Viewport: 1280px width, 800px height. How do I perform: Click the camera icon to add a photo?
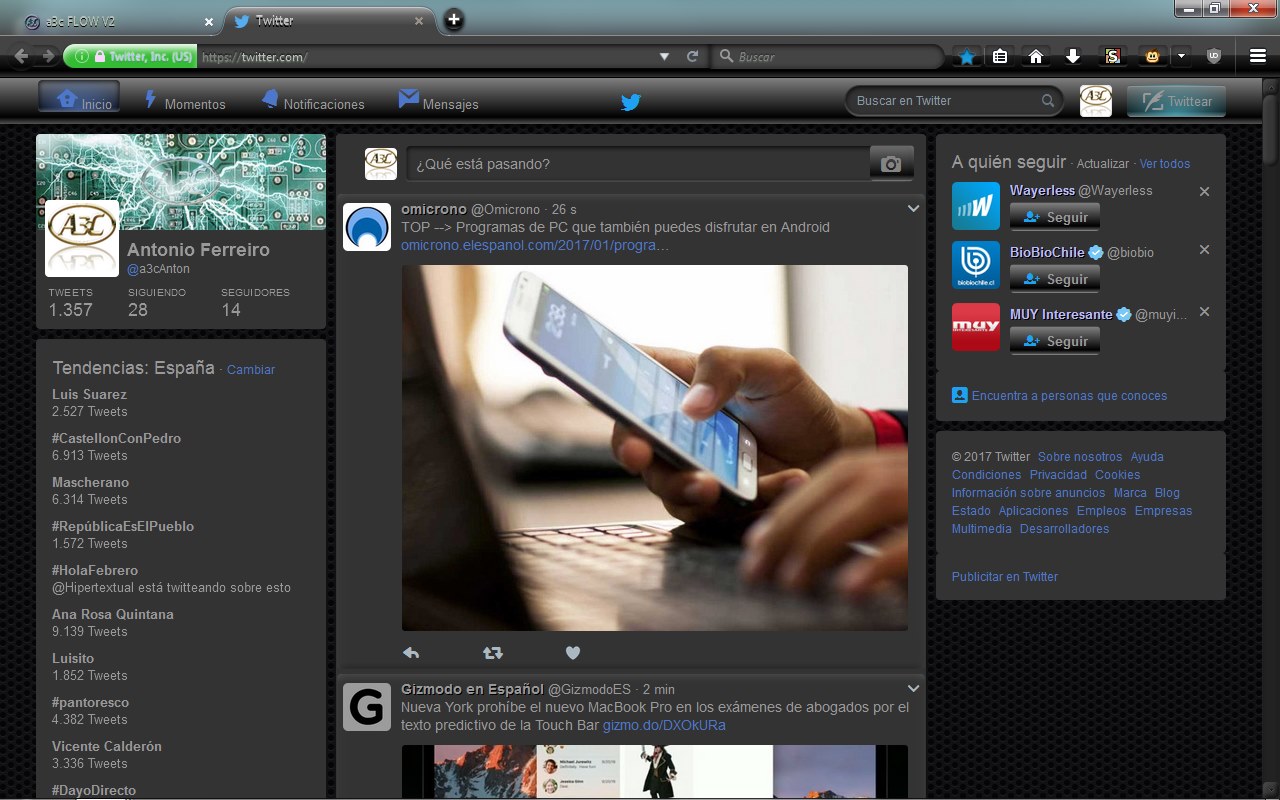[x=891, y=164]
